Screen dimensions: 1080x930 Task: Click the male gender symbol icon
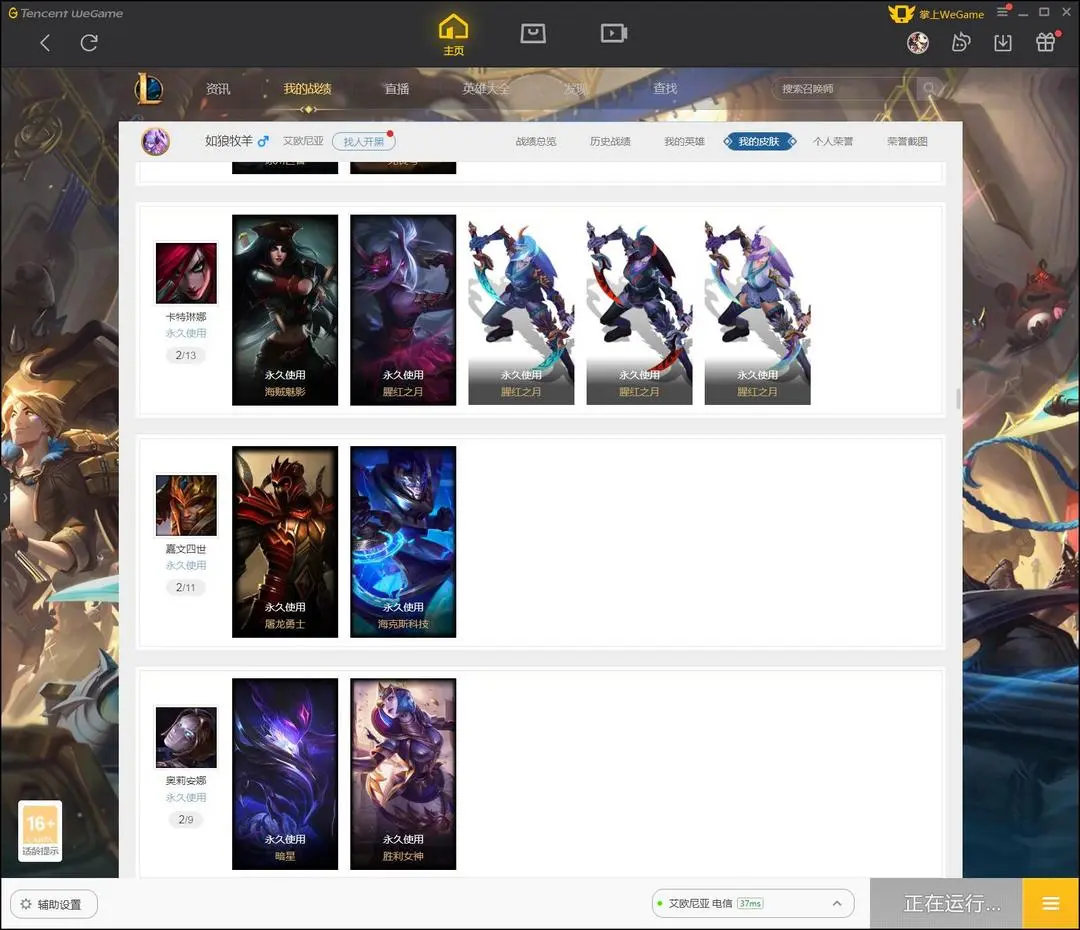click(x=263, y=141)
